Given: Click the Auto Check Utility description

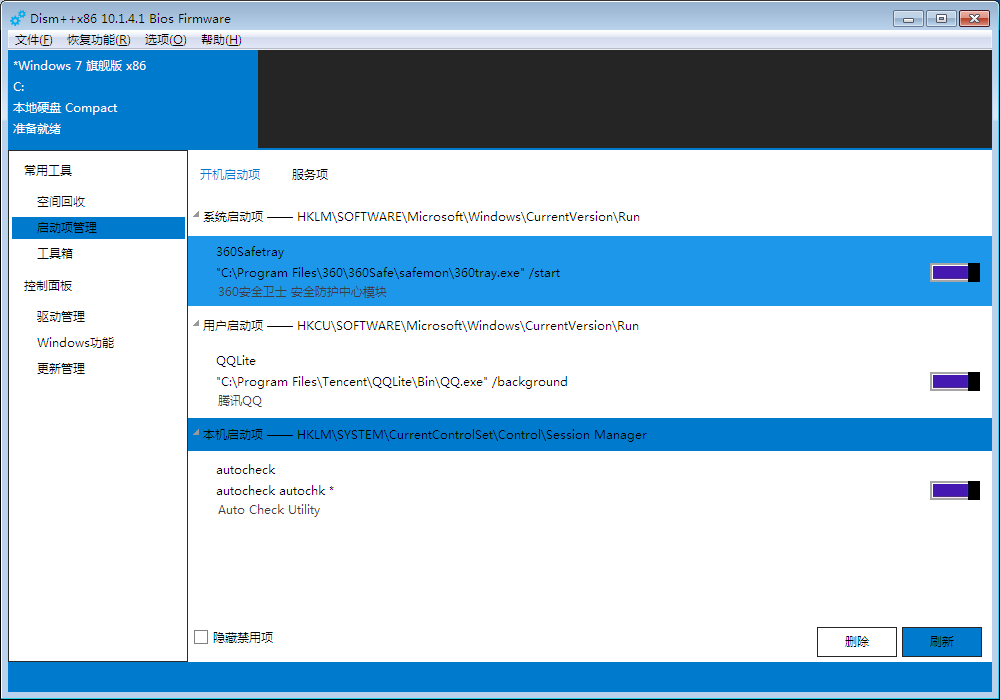Looking at the screenshot, I should (x=269, y=510).
